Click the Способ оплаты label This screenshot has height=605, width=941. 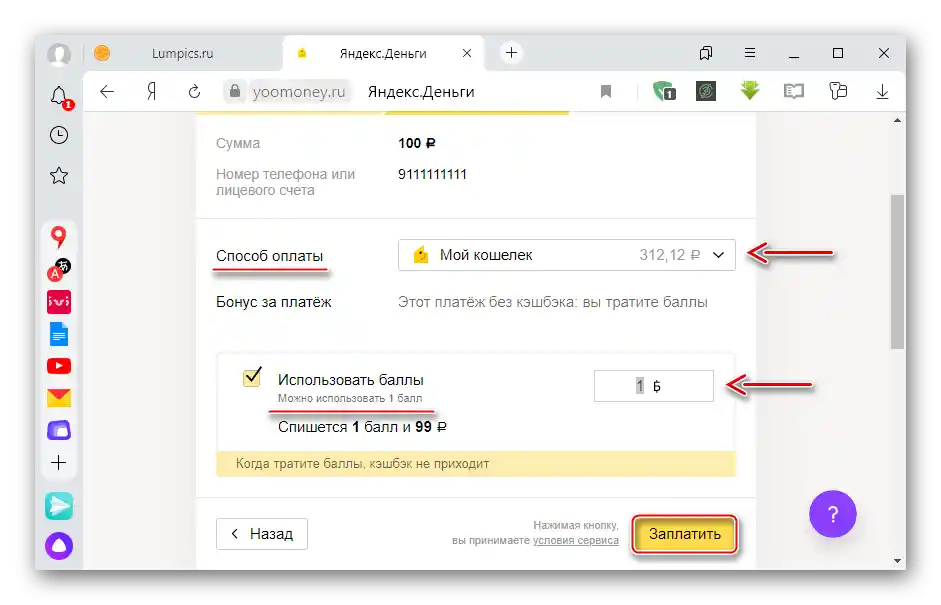click(269, 256)
